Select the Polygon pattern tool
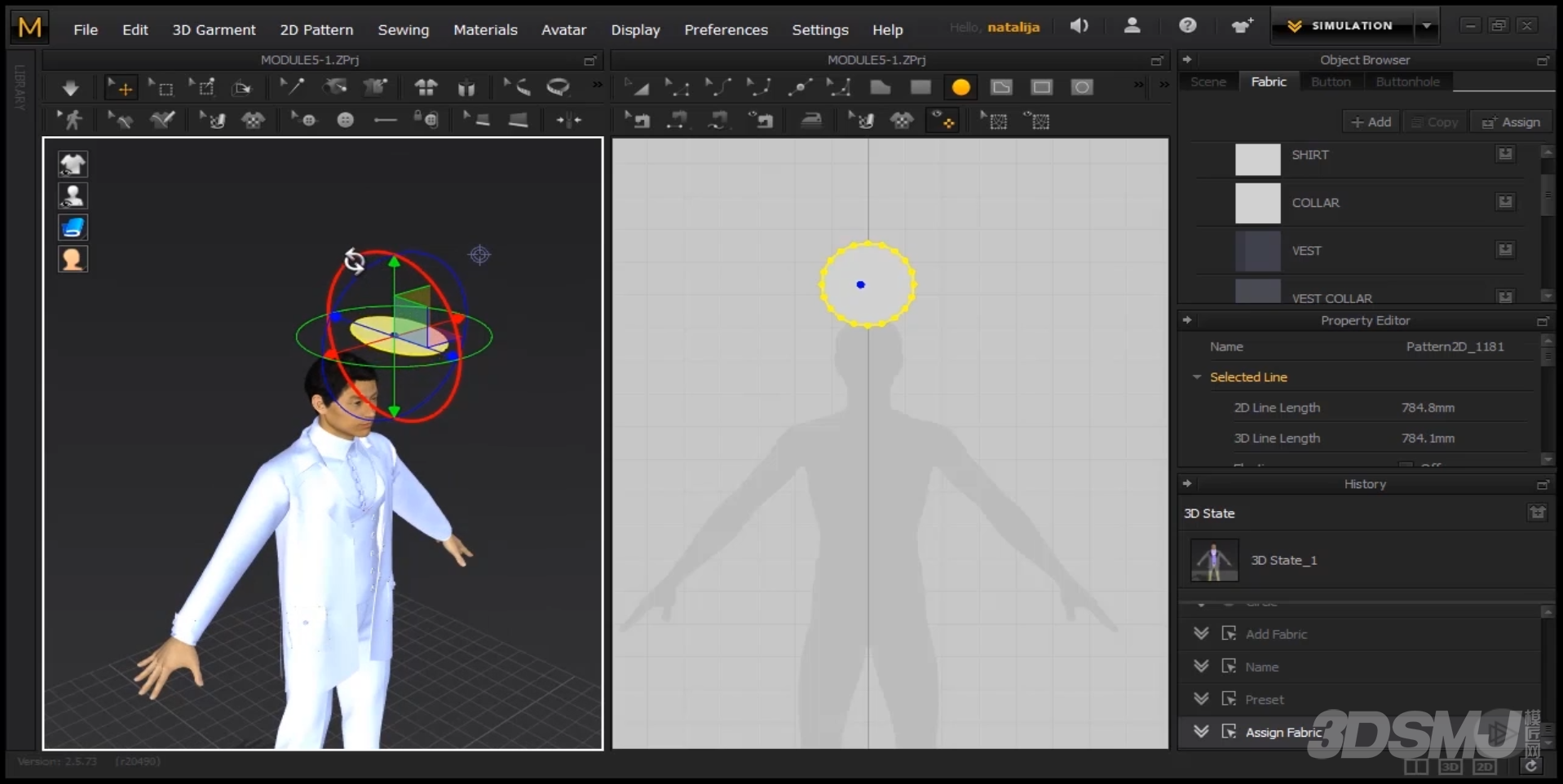Viewport: 1563px width, 784px height. tap(880, 87)
